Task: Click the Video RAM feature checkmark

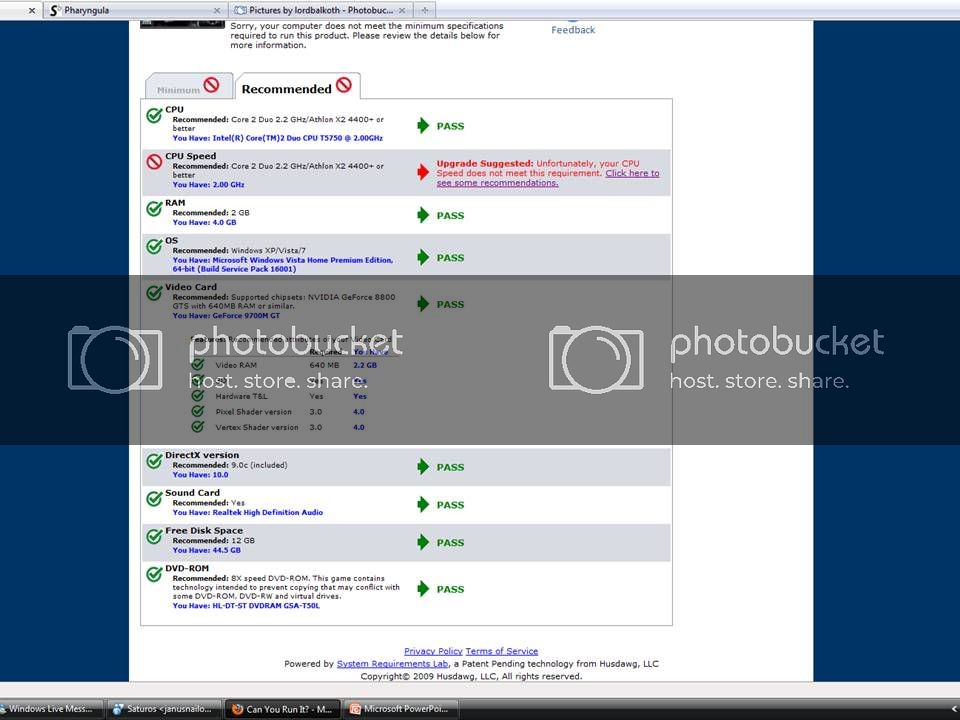Action: coord(198,364)
